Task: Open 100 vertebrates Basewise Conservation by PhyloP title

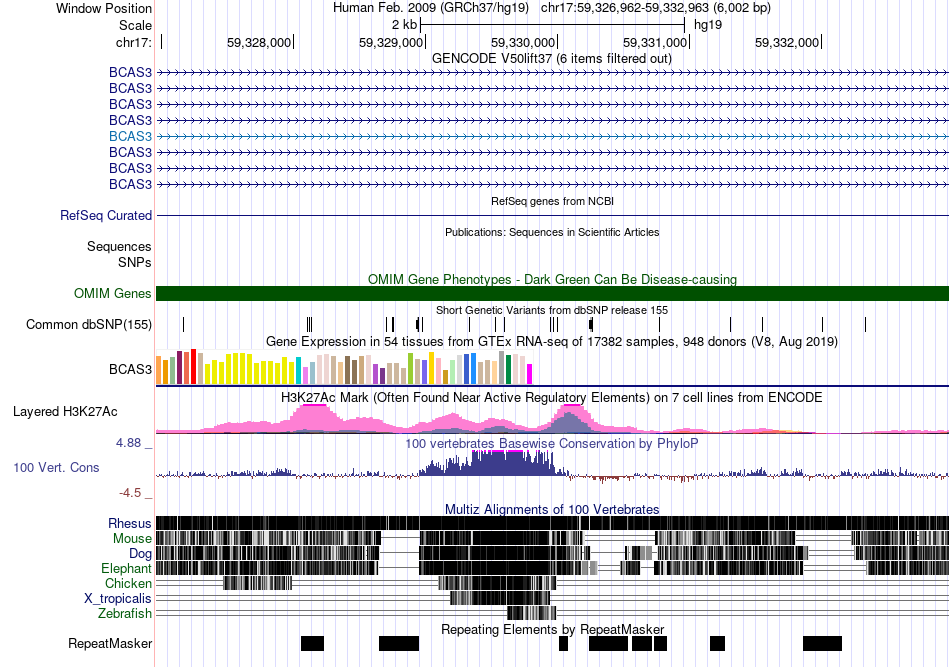Action: 551,443
